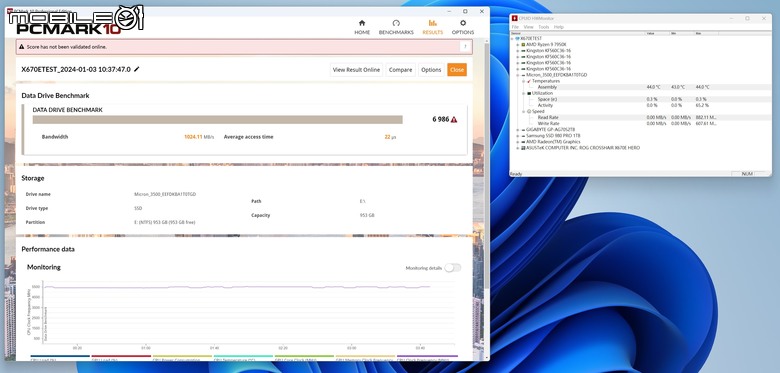Click the 1024.11 MB/s bandwidth value
Screen dimensions: 780x373
(x=199, y=137)
